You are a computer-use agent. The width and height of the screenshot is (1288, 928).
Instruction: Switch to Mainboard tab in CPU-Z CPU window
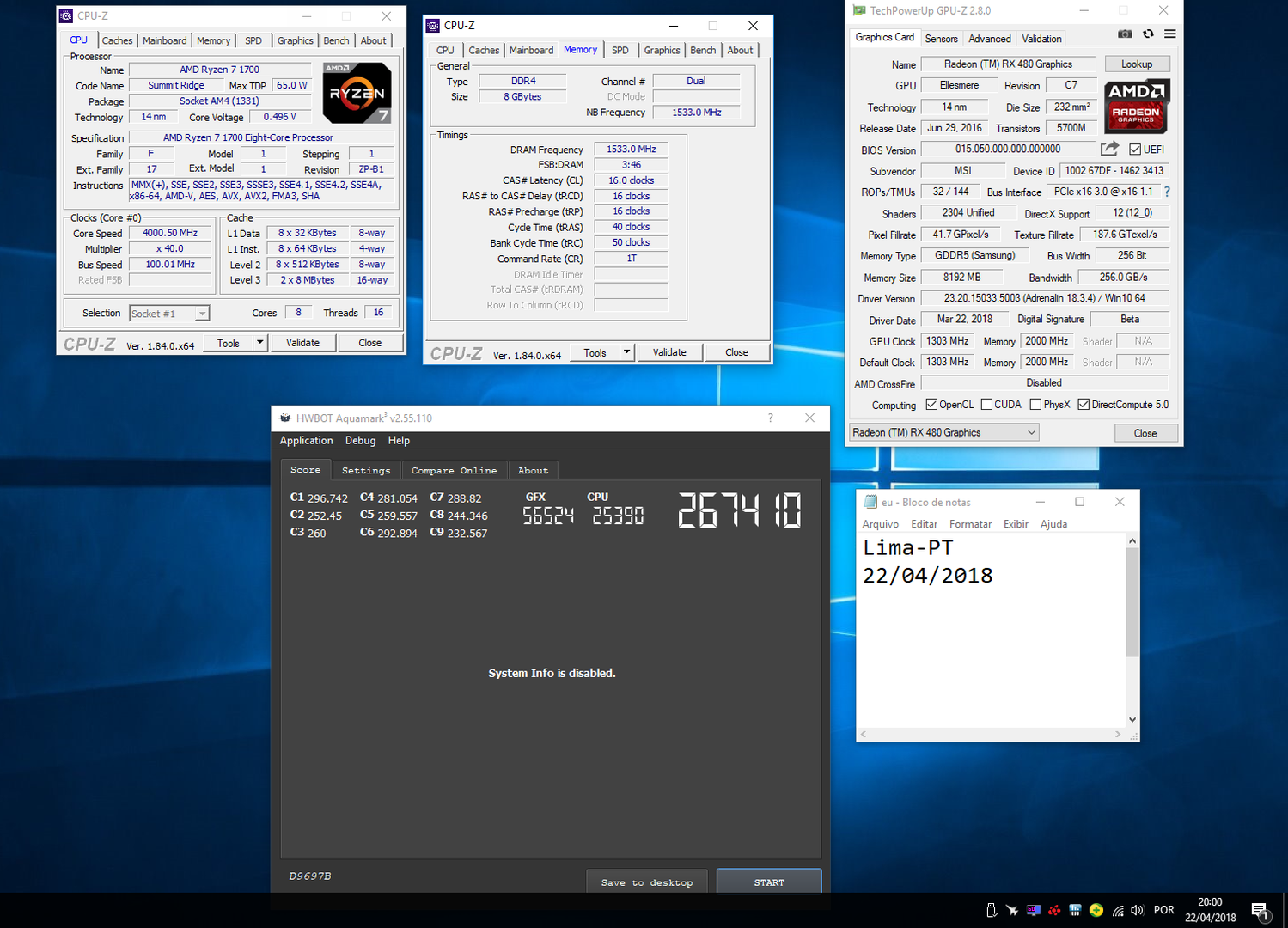point(164,40)
